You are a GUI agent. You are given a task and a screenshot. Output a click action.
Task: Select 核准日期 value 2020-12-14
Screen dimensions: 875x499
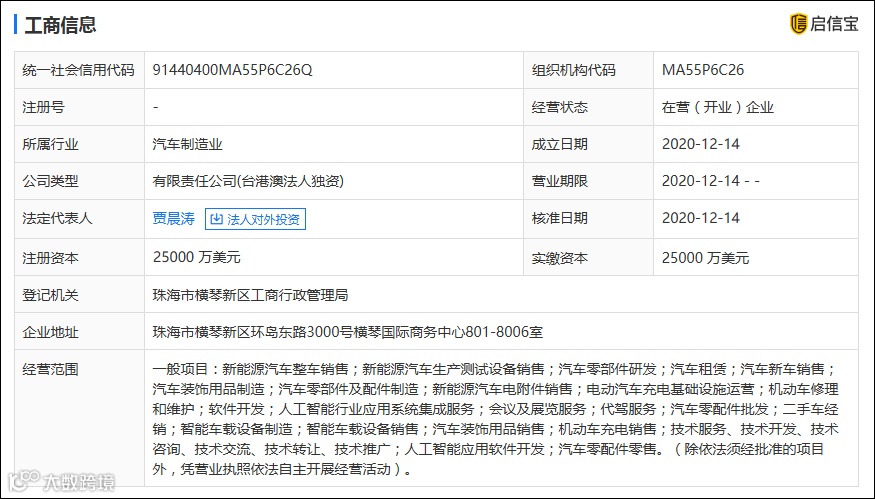(x=700, y=218)
